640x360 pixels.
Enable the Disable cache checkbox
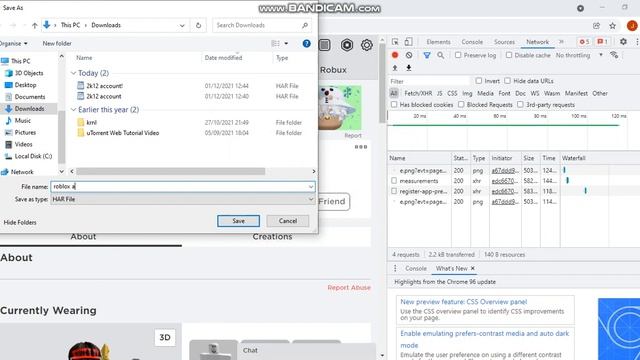509,55
